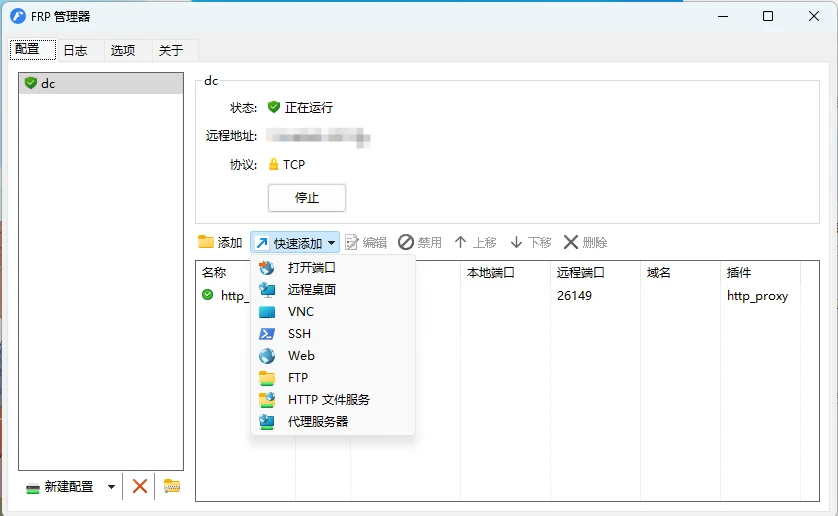Click the 禁用 toolbar button
The height and width of the screenshot is (516, 838).
pos(420,242)
